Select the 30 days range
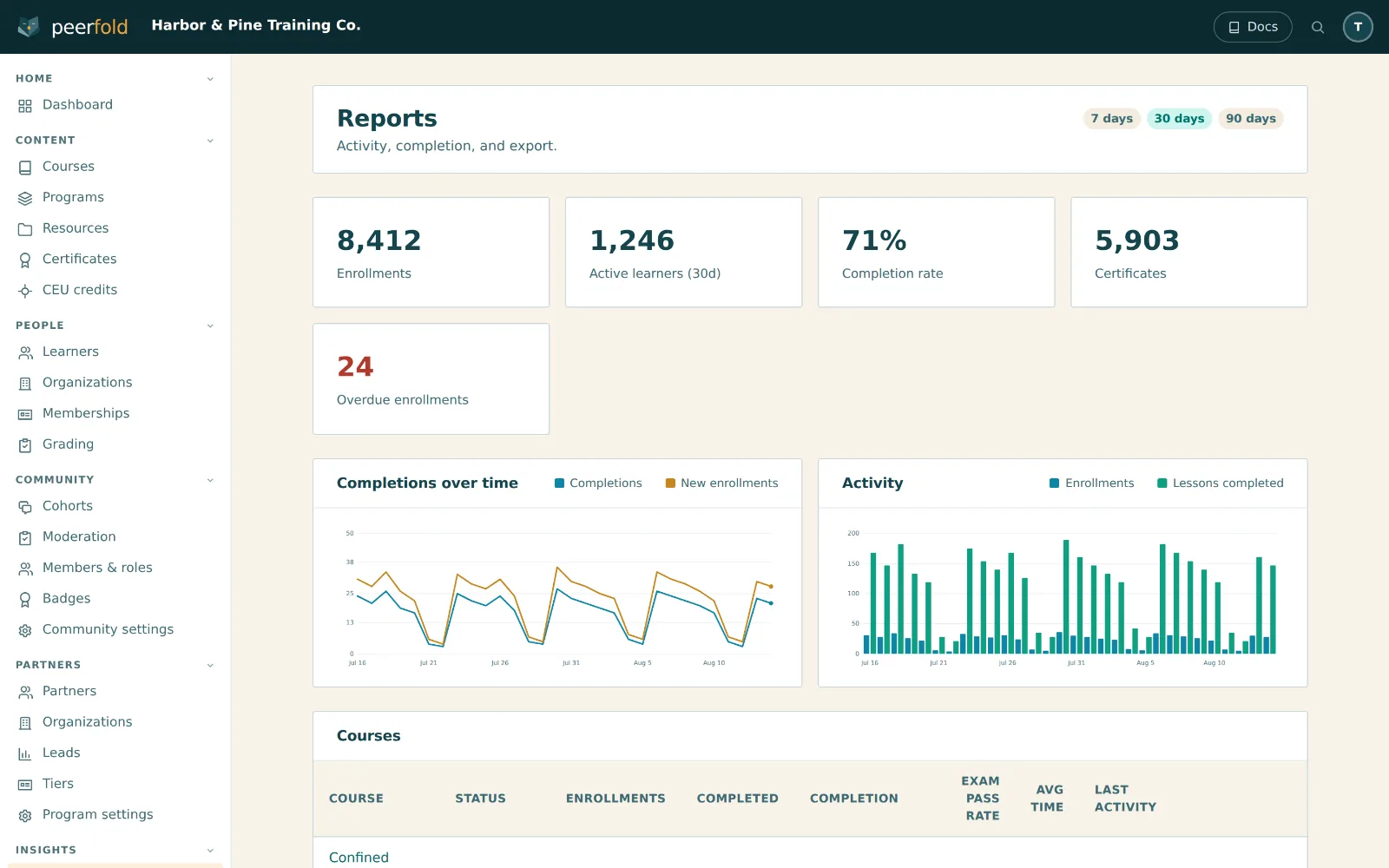The image size is (1389, 868). coord(1179,118)
